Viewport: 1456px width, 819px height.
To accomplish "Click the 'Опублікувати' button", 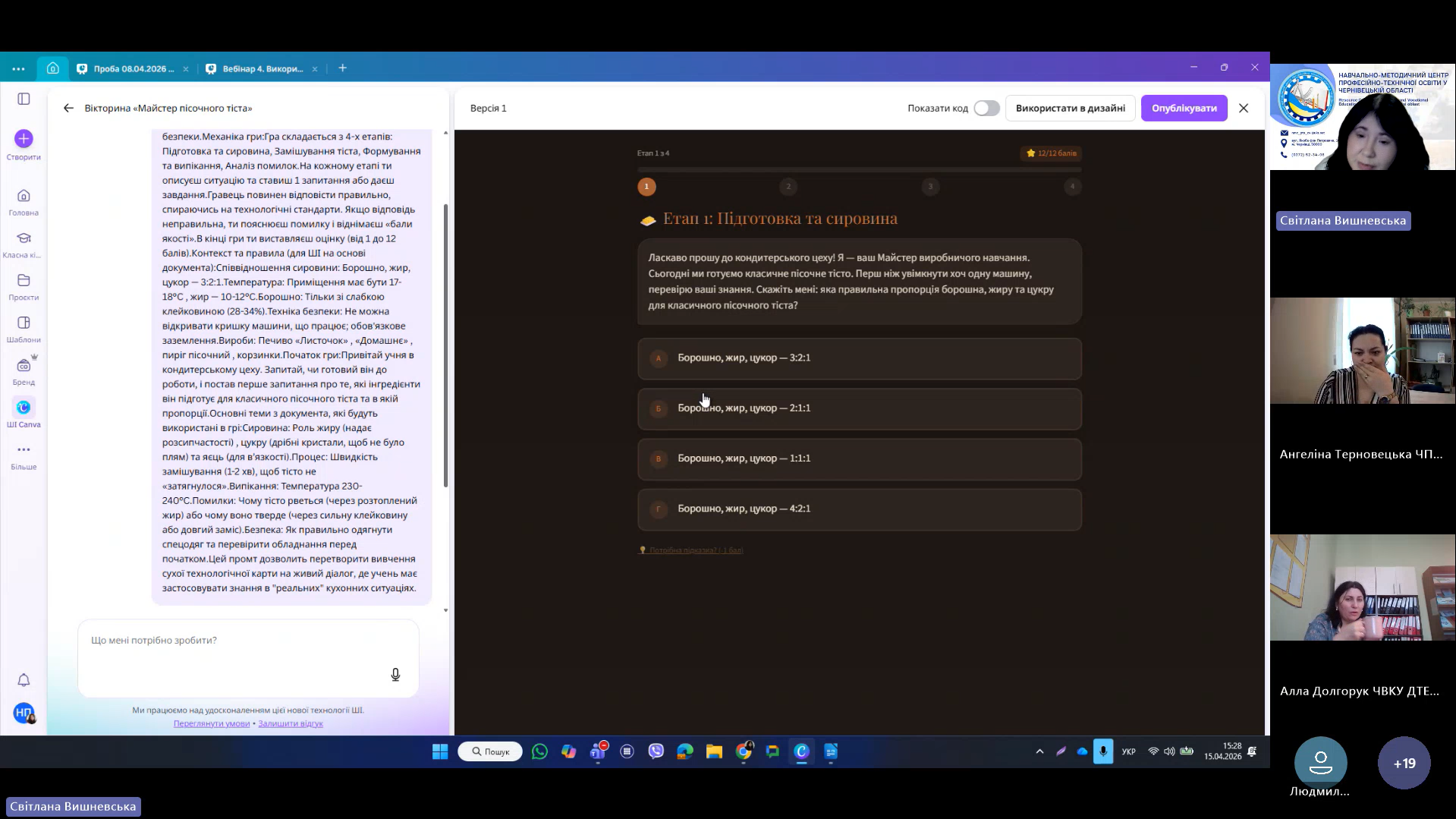I will [1184, 109].
